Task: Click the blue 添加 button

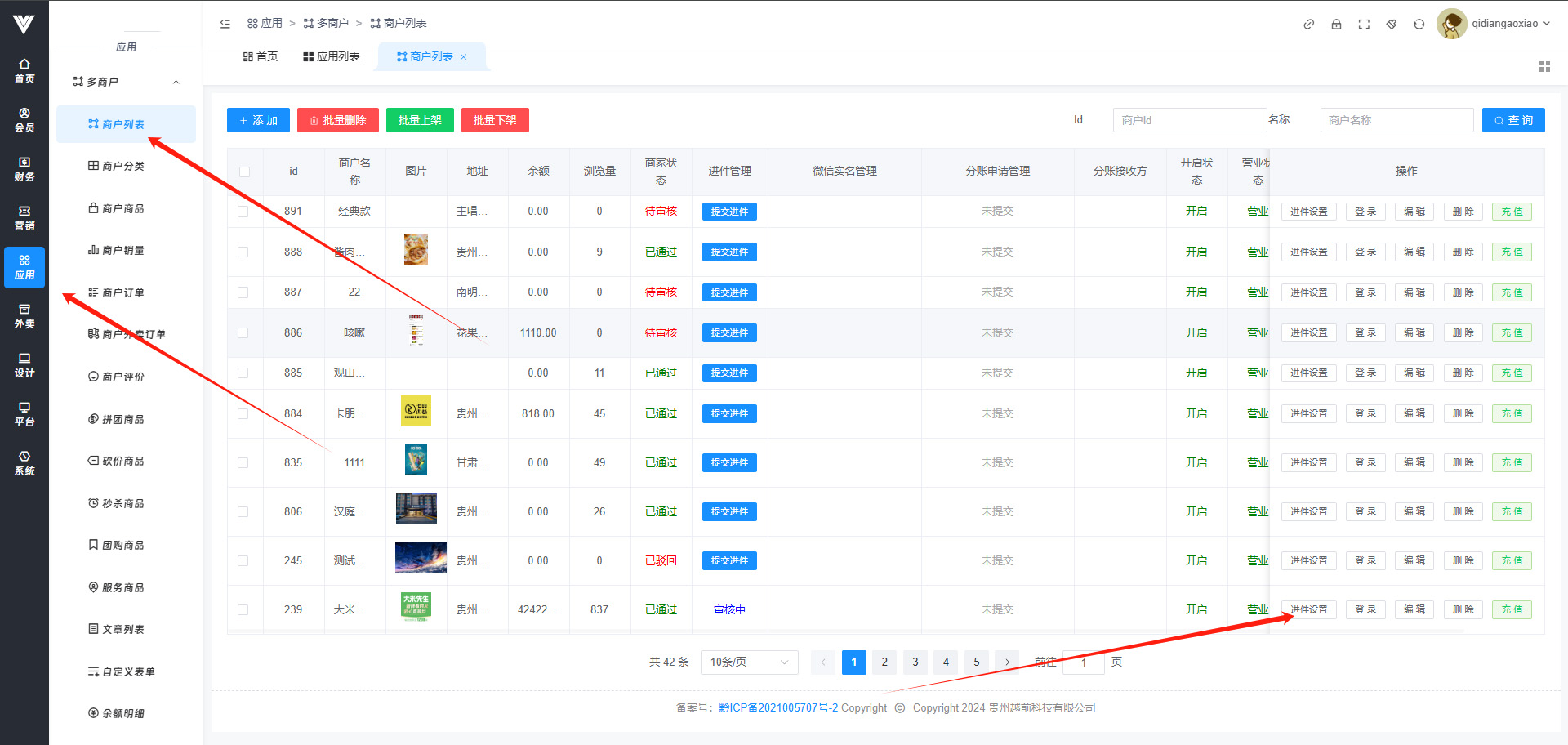Action: 258,120
